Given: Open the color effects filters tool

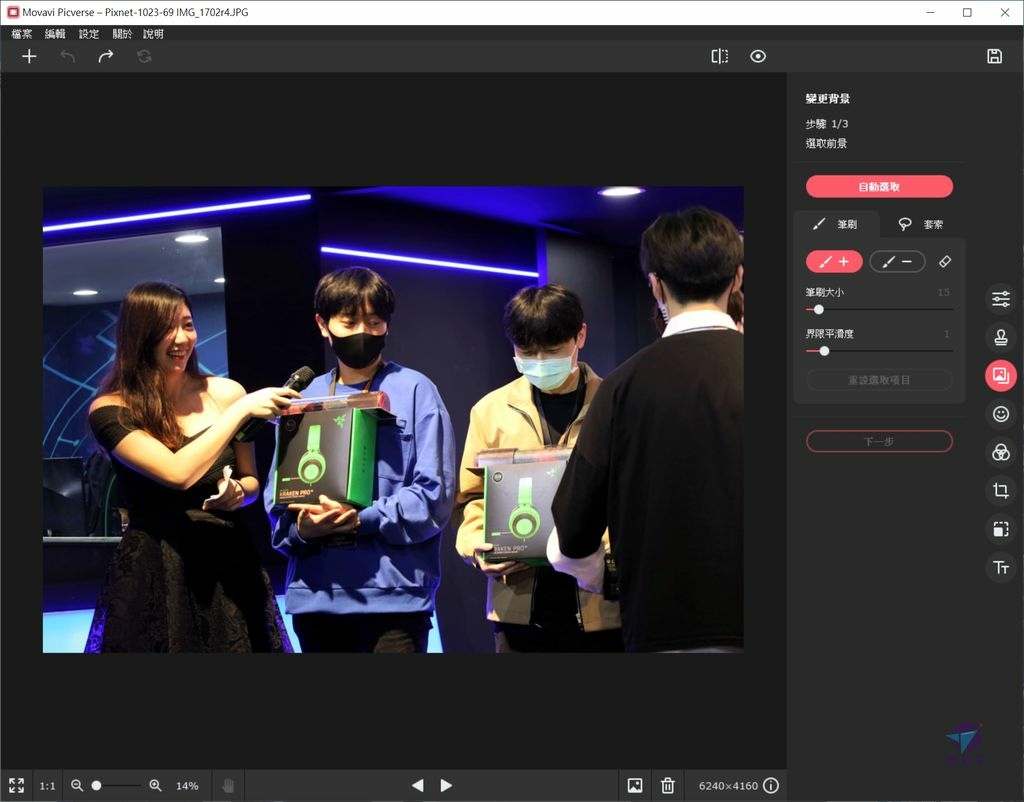Looking at the screenshot, I should 1000,452.
